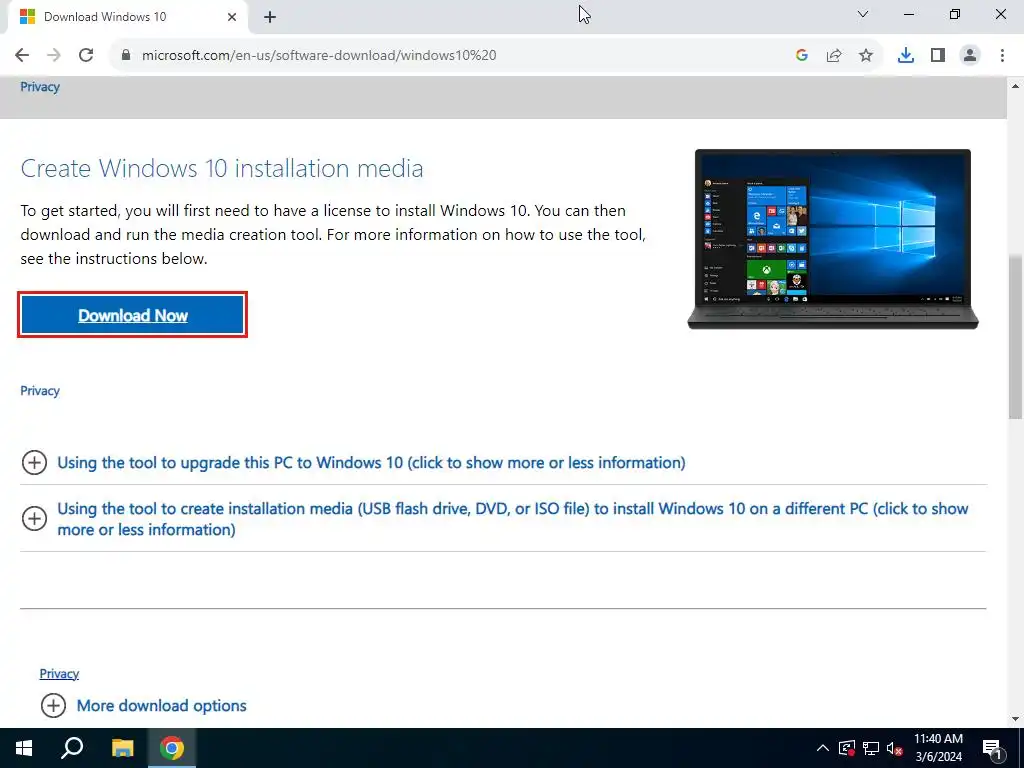Click Privacy link below Download Now
Image resolution: width=1024 pixels, height=768 pixels.
[40, 391]
